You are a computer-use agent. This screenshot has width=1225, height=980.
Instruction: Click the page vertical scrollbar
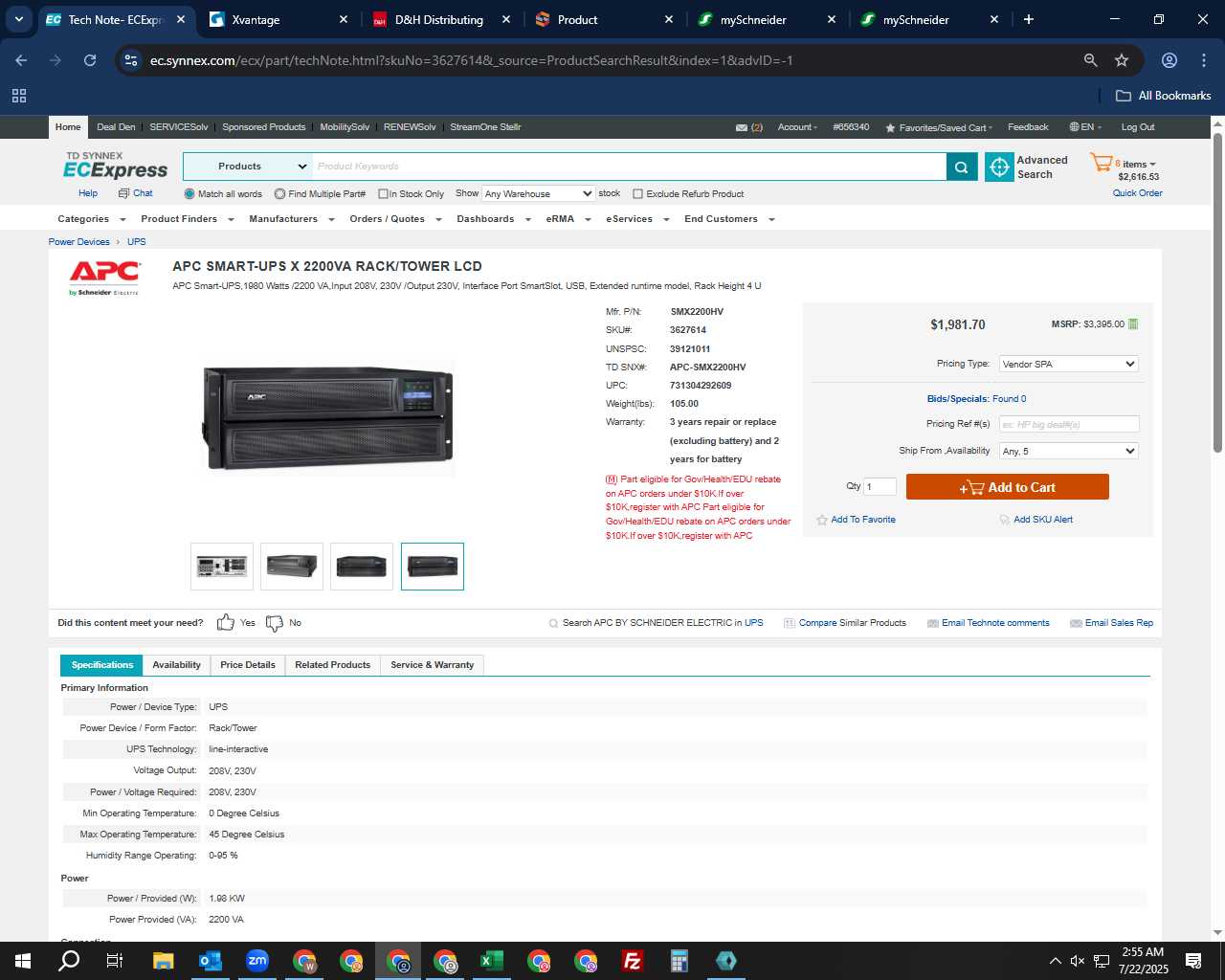1217,292
